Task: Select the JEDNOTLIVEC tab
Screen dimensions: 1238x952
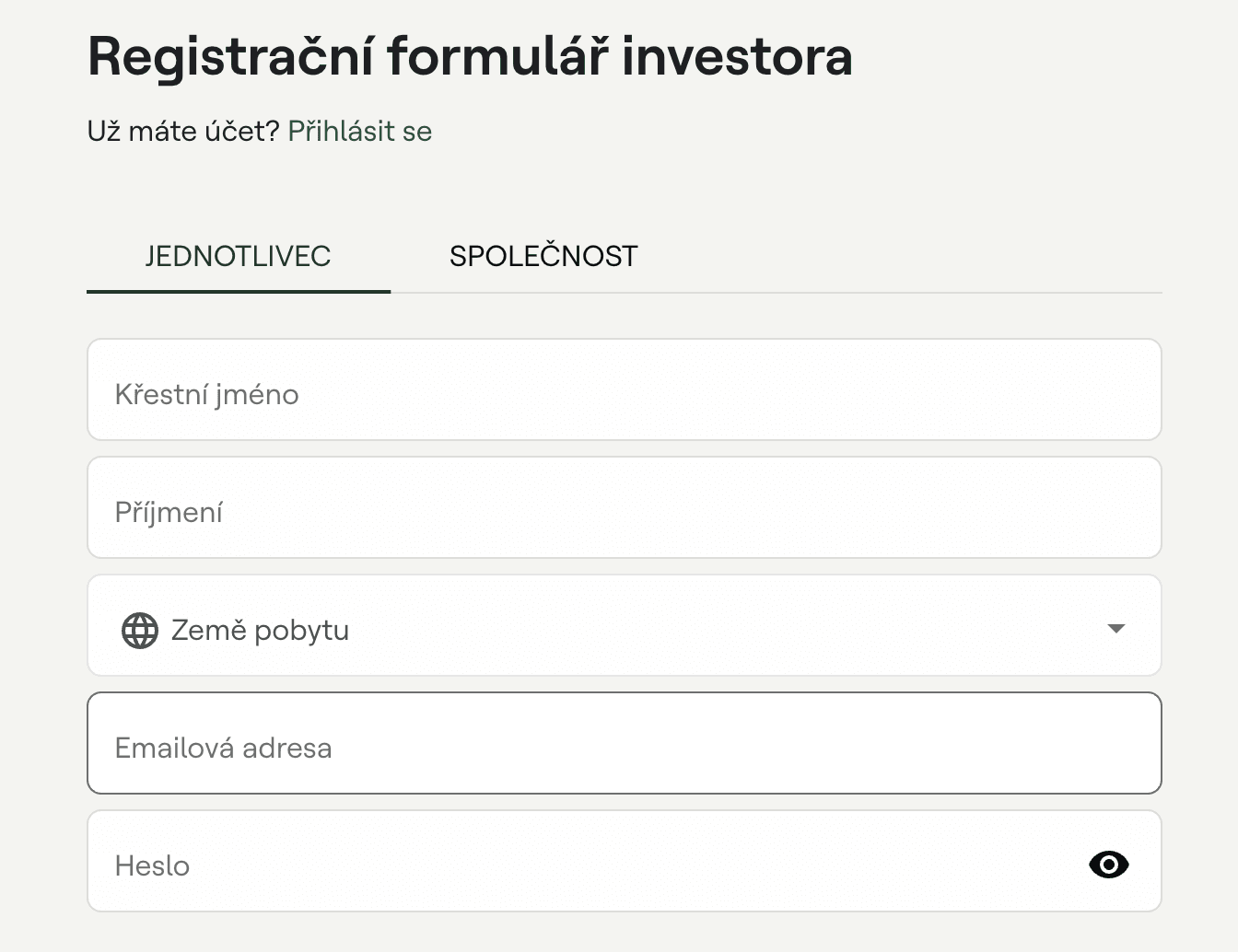Action: click(x=238, y=256)
